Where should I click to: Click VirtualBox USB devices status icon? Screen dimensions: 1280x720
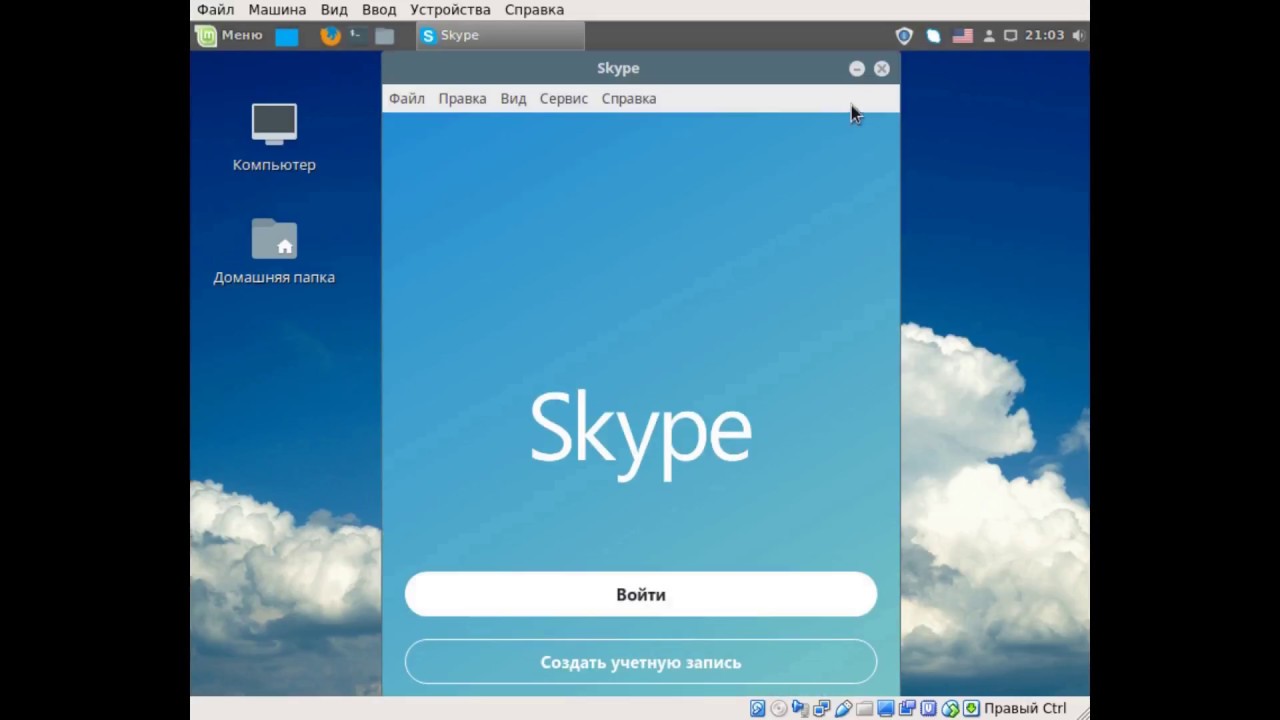click(844, 708)
